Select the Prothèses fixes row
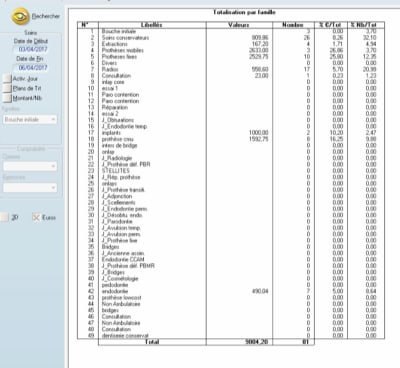This screenshot has width=400, height=368. pyautogui.click(x=231, y=57)
